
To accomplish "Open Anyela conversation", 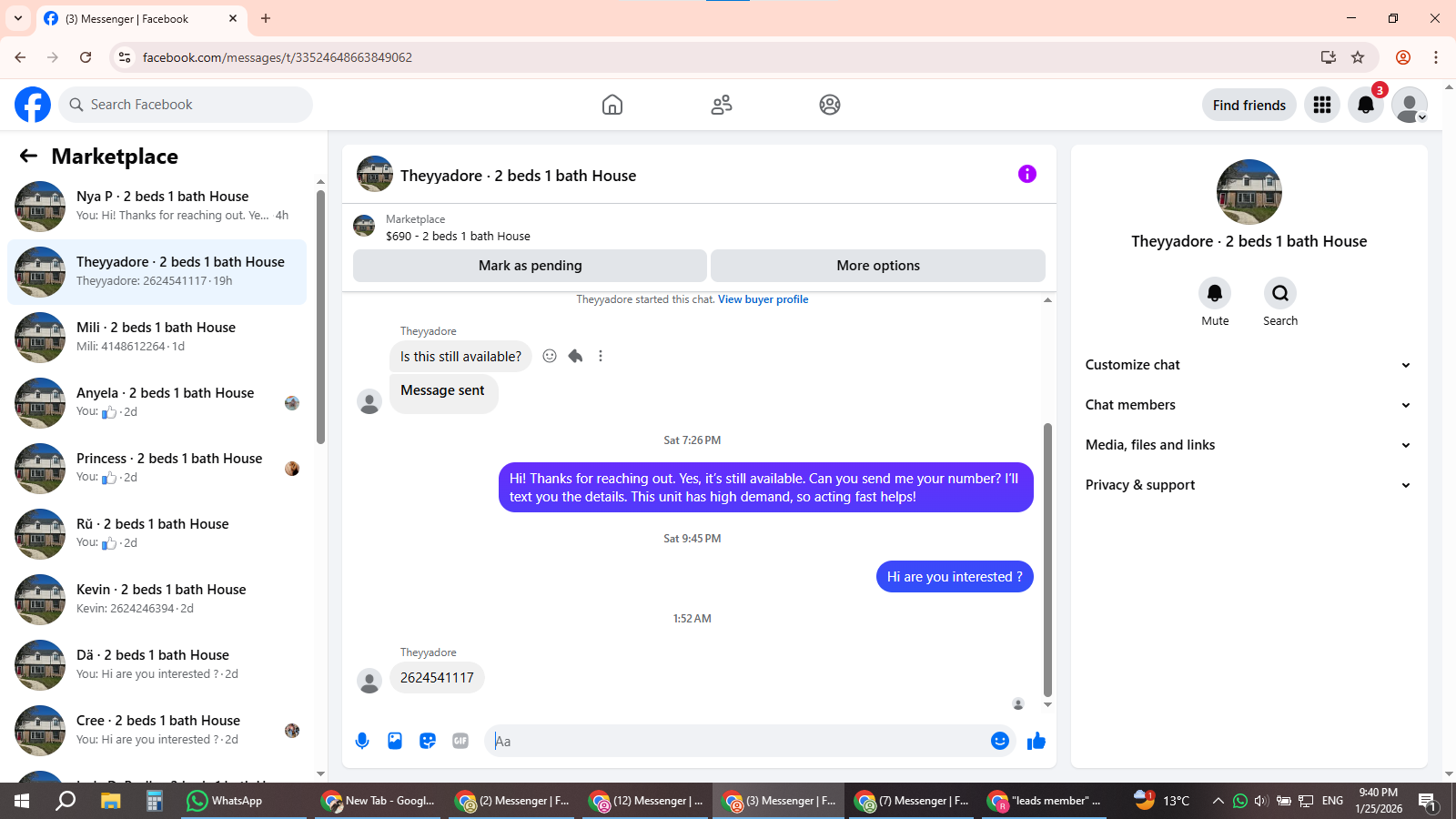I will [157, 402].
